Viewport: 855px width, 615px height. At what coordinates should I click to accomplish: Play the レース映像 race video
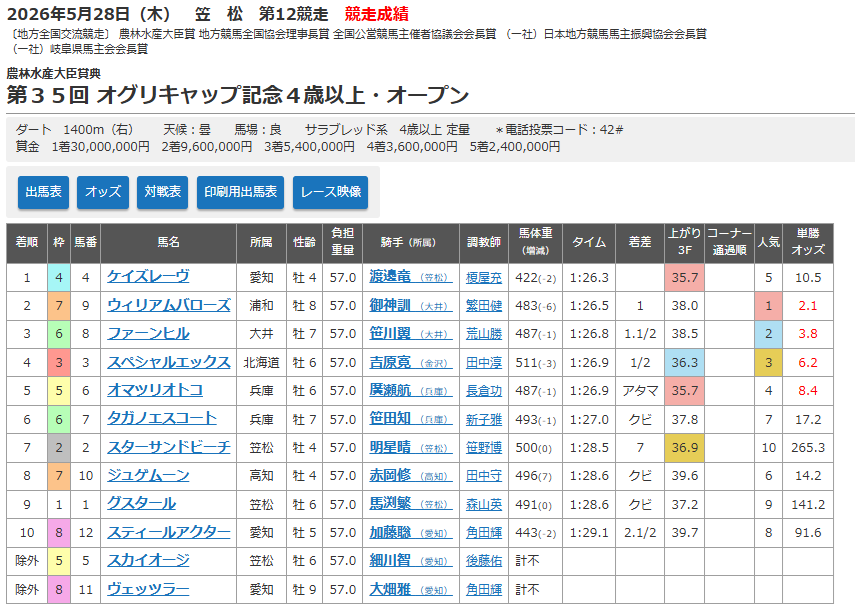330,192
